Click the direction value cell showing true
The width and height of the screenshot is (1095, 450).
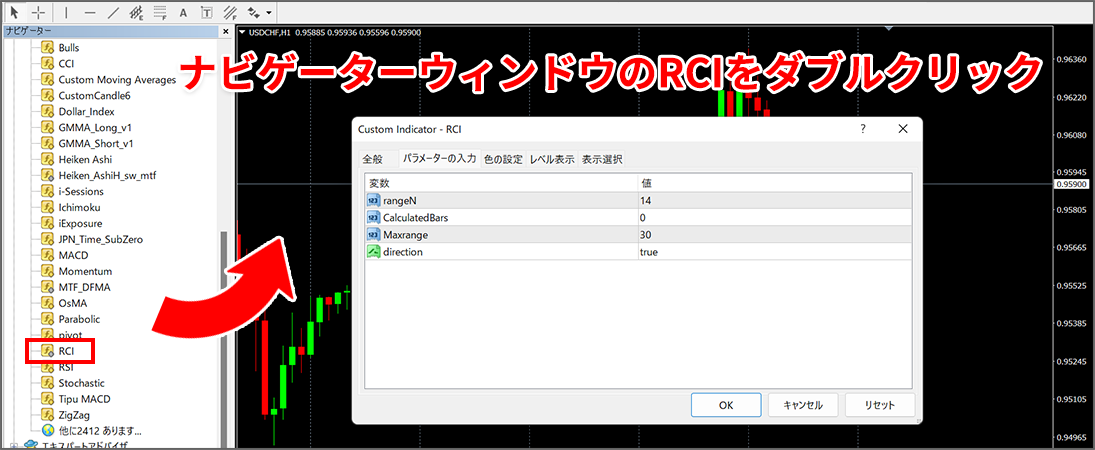pos(774,252)
